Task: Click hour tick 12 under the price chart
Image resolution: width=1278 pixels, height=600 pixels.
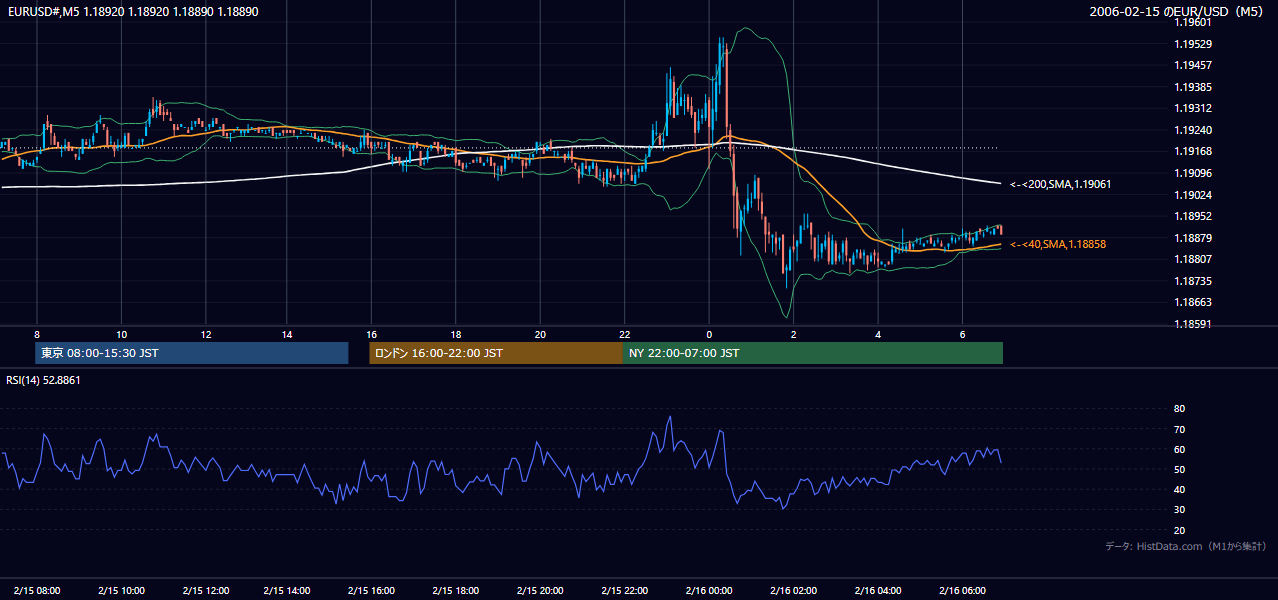Action: (205, 334)
